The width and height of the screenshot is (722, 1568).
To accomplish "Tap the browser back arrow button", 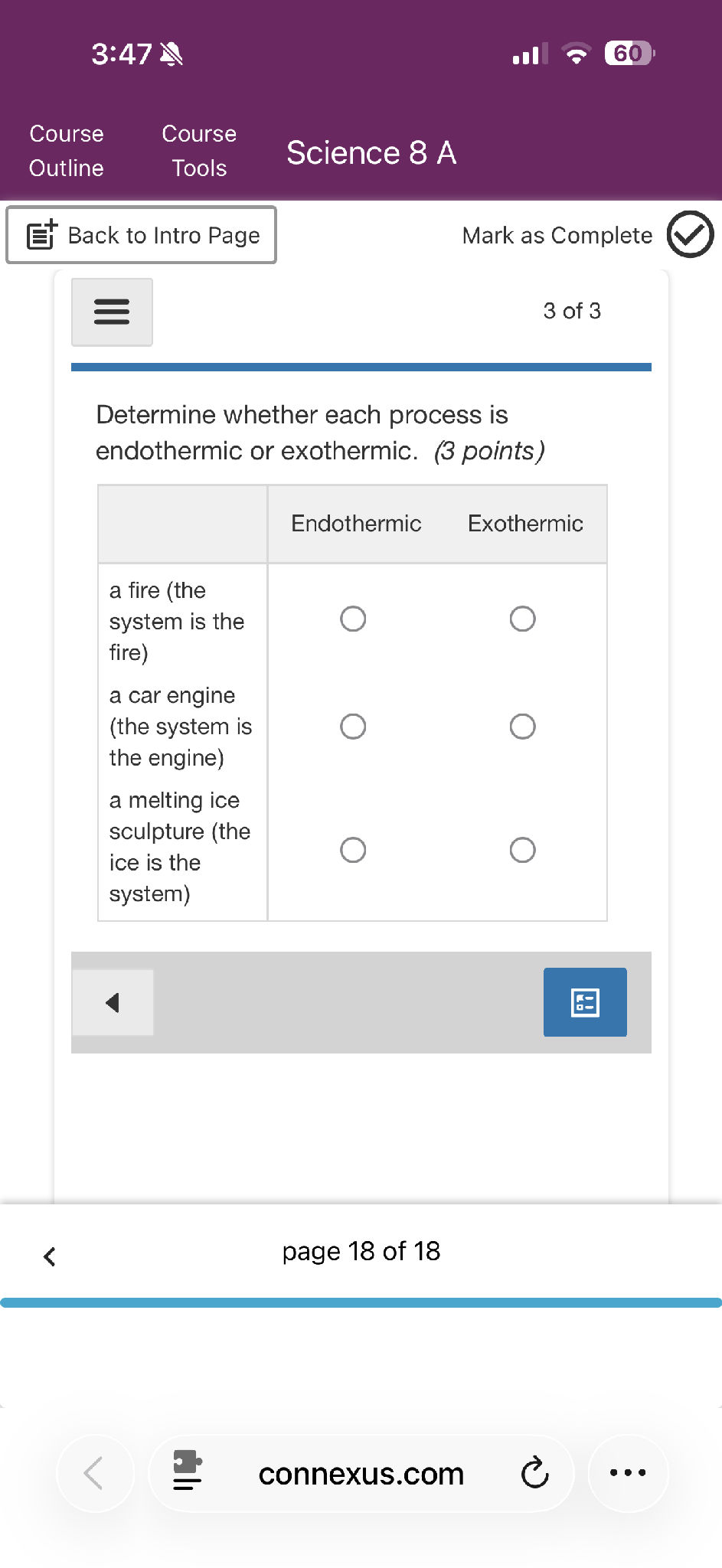I will click(x=94, y=1473).
